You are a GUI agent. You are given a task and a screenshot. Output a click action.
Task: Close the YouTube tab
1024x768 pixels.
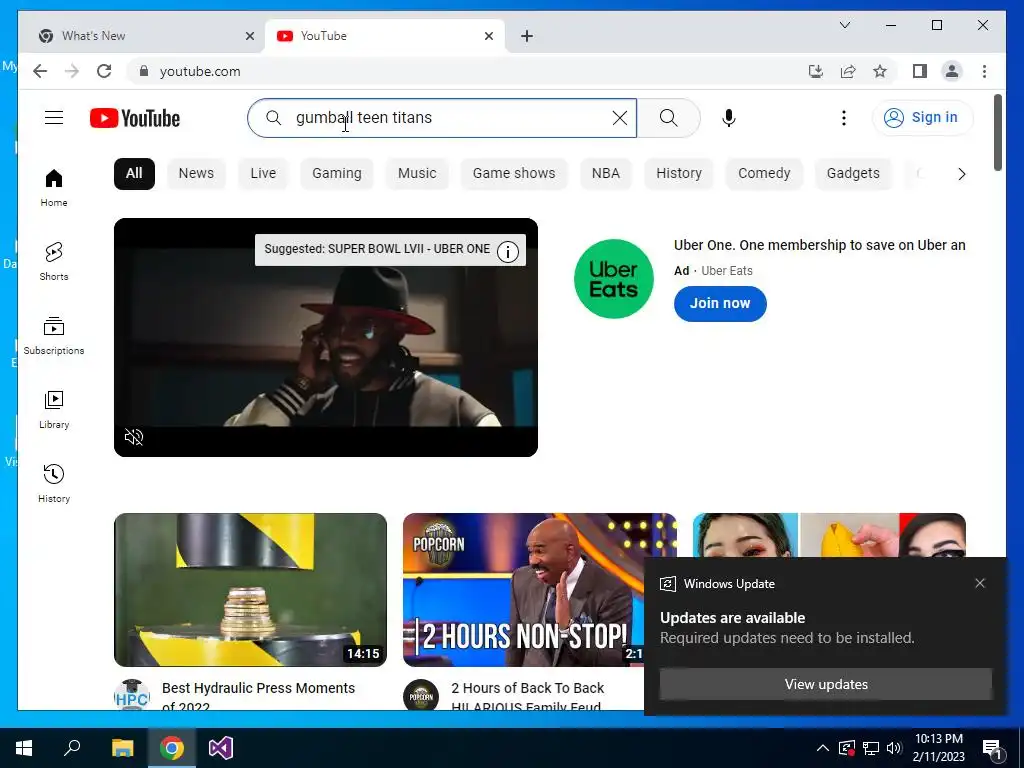(x=488, y=36)
